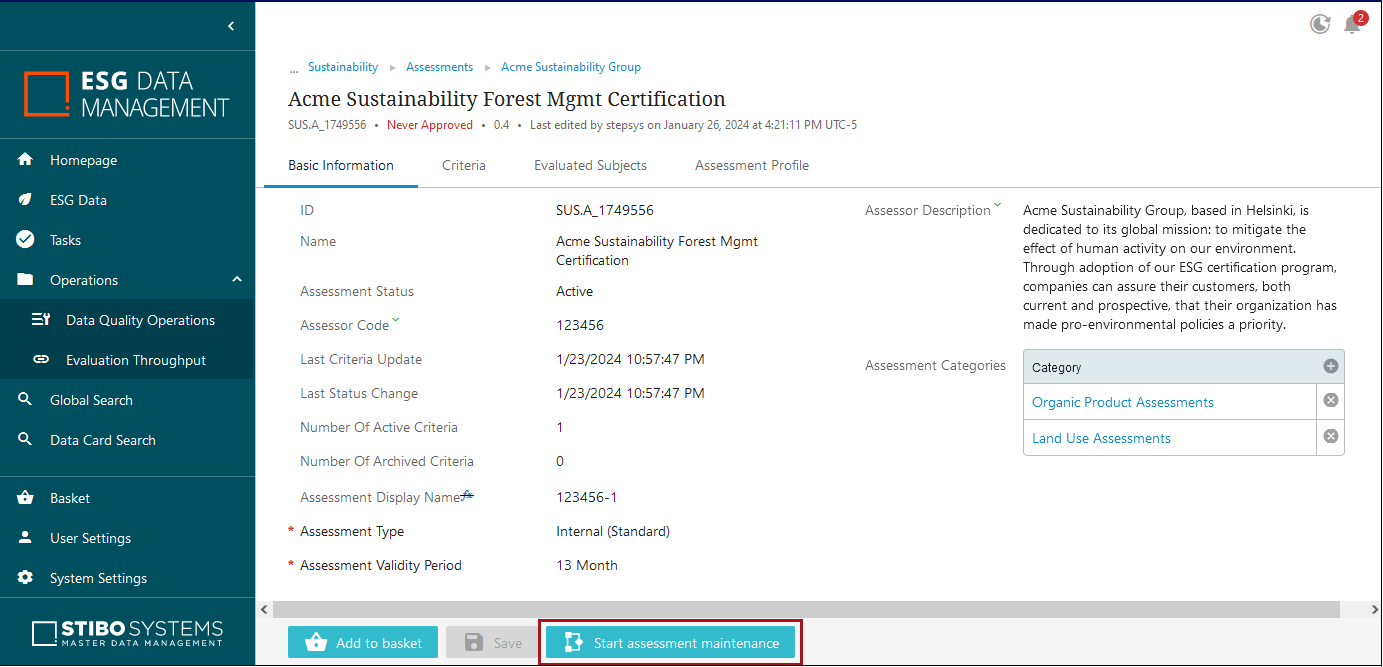Image resolution: width=1383 pixels, height=667 pixels.
Task: Switch to the Basic Information tab
Action: pos(341,165)
